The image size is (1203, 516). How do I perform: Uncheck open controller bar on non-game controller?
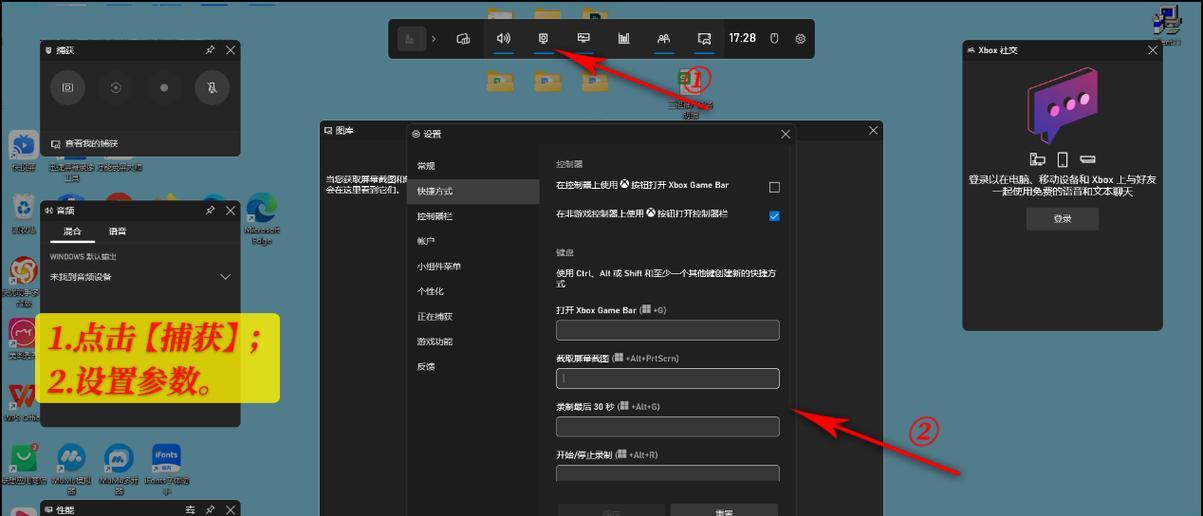click(774, 216)
